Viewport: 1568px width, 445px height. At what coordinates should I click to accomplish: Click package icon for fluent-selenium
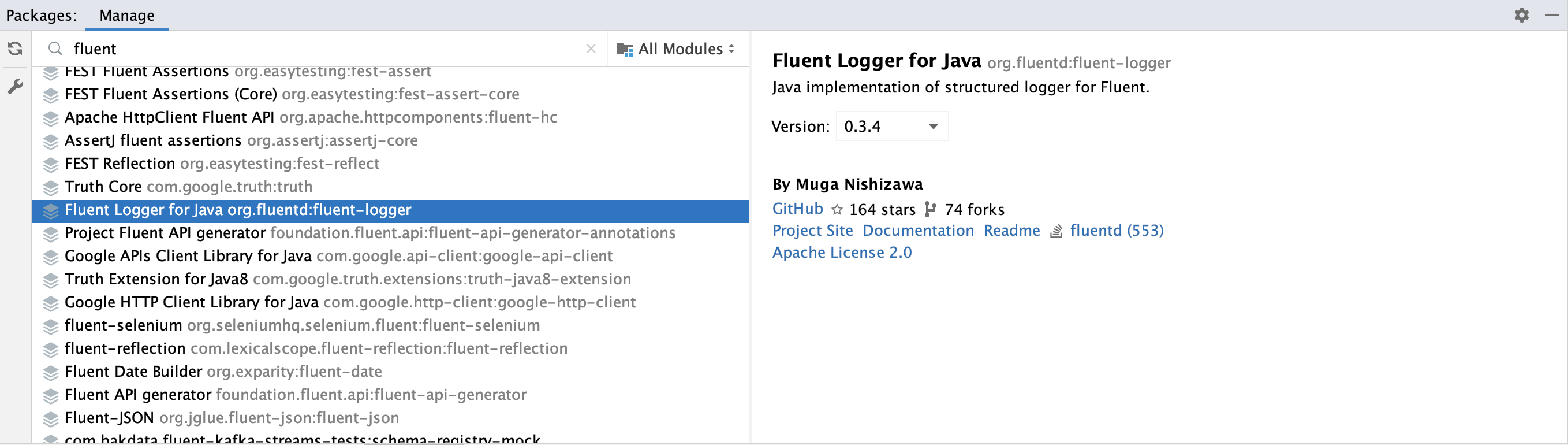pos(51,326)
